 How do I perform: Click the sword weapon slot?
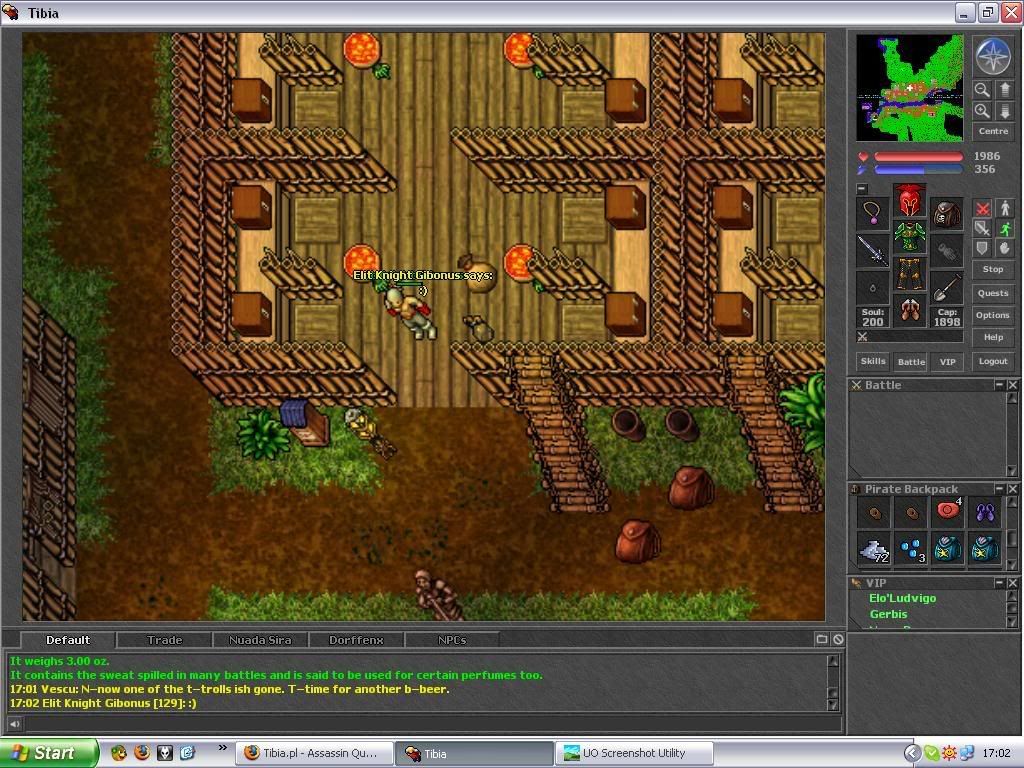click(x=872, y=251)
